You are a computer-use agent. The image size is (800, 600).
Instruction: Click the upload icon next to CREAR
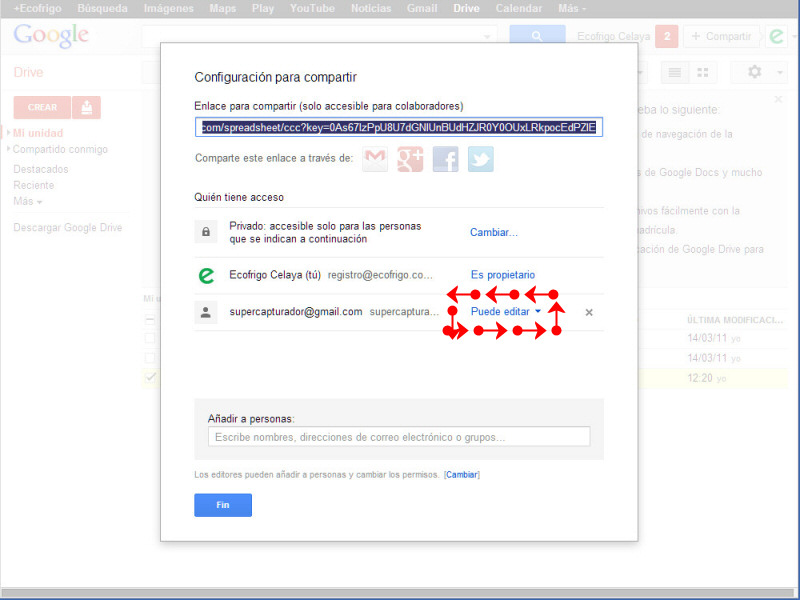pos(87,107)
